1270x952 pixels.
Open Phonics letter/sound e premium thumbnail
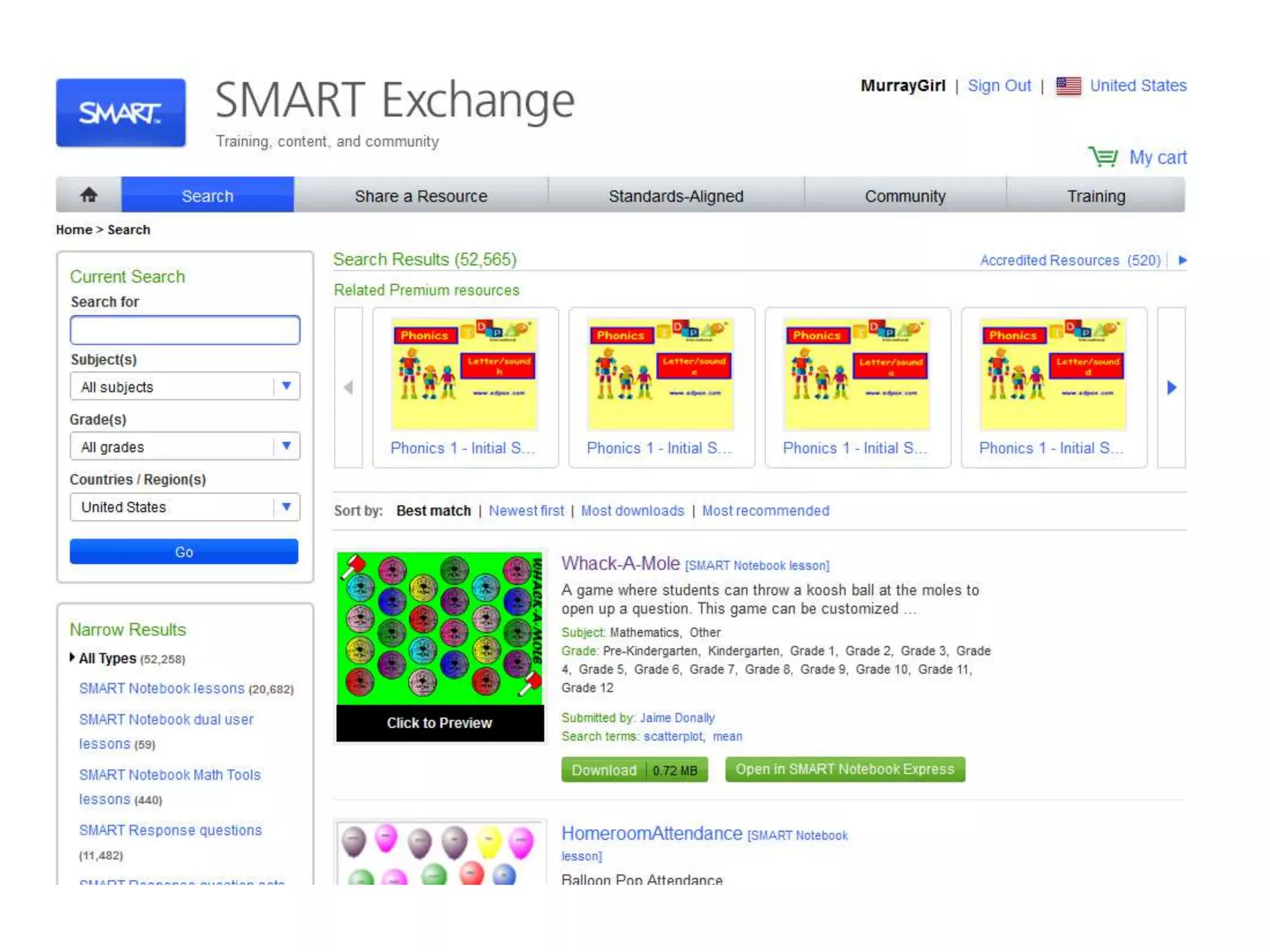661,374
